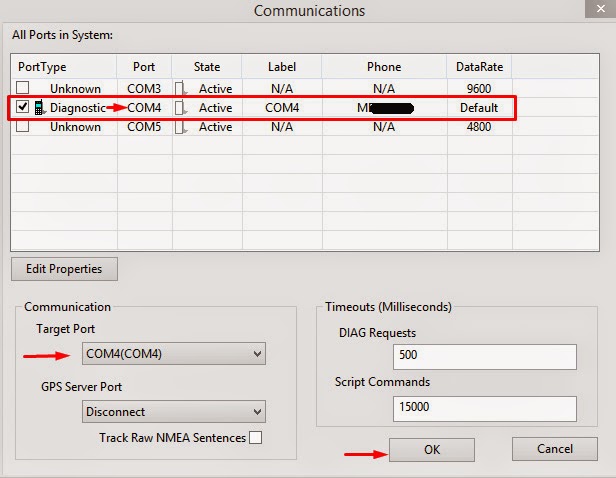Select the COM5 port cell
Image resolution: width=616 pixels, height=478 pixels.
coord(144,127)
